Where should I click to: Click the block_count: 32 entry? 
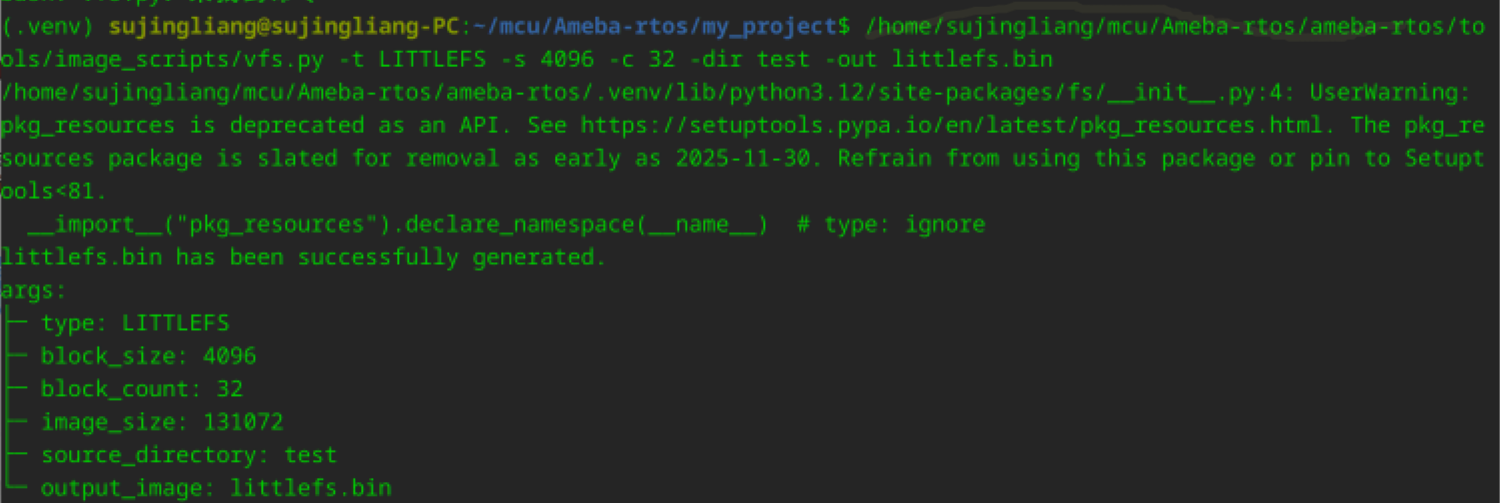coord(141,389)
